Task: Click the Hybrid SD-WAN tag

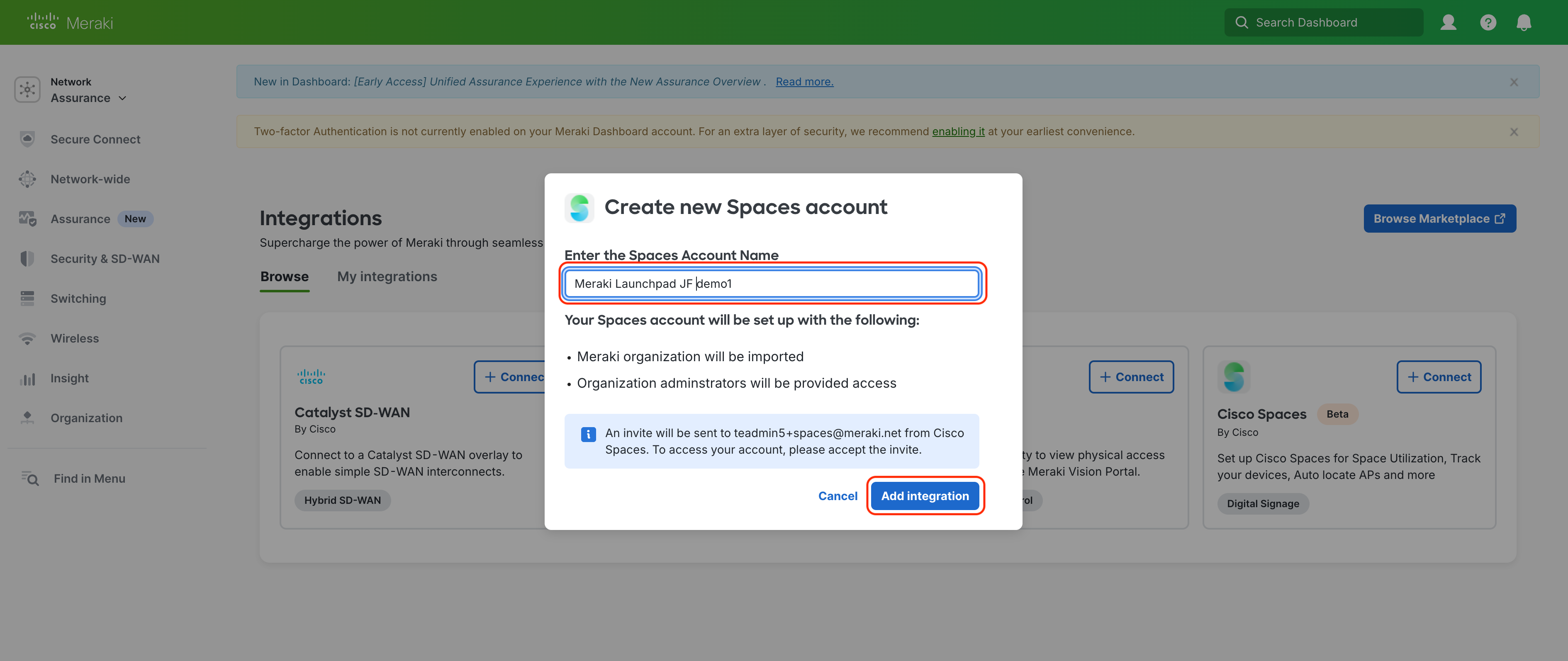Action: point(342,501)
